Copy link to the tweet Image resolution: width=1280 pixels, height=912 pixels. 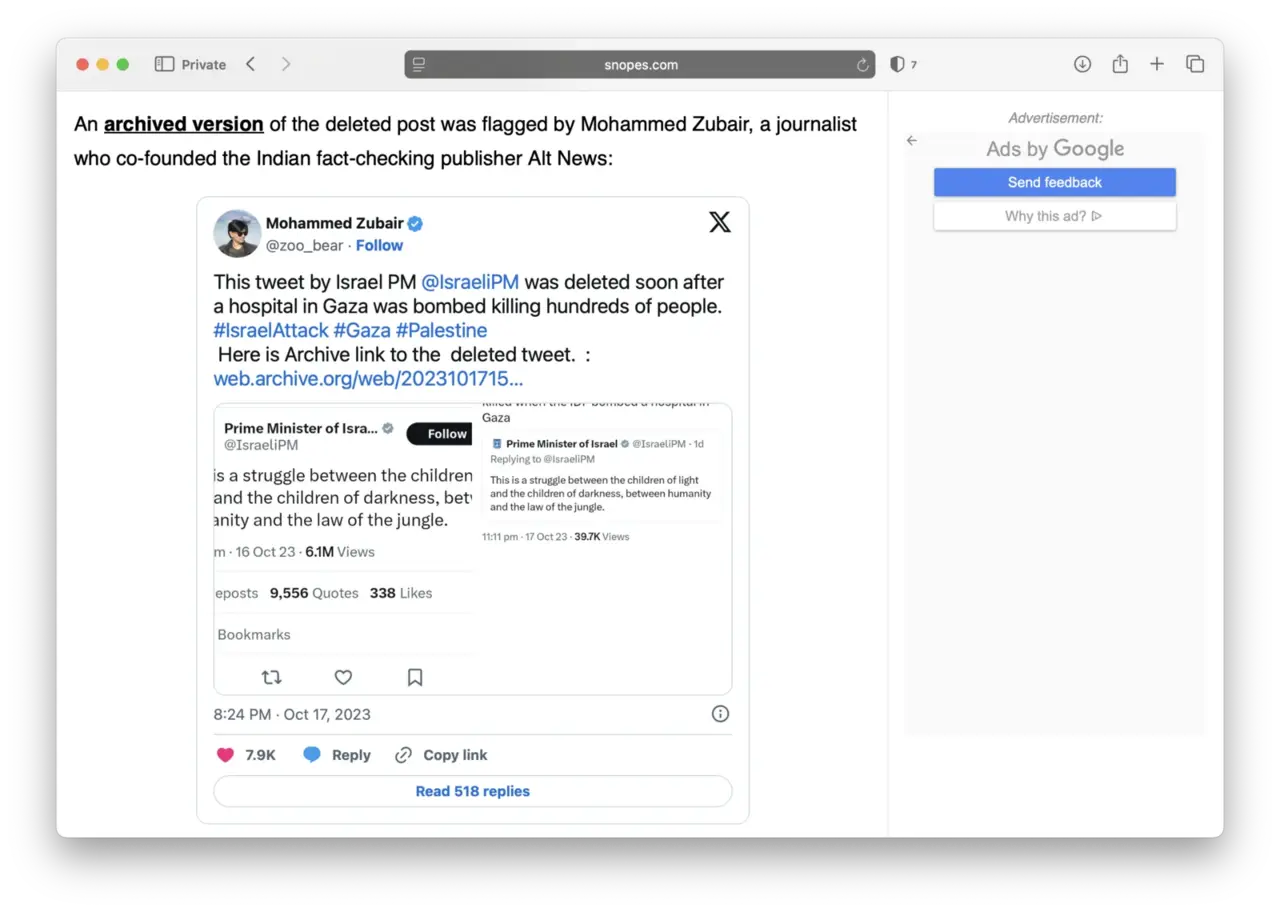[x=442, y=755]
